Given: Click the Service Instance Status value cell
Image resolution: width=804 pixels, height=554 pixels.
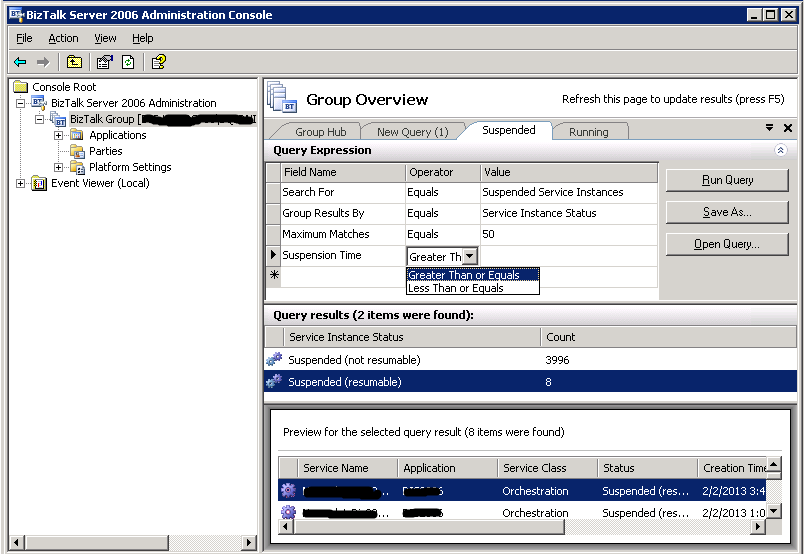Looking at the screenshot, I should (568, 213).
